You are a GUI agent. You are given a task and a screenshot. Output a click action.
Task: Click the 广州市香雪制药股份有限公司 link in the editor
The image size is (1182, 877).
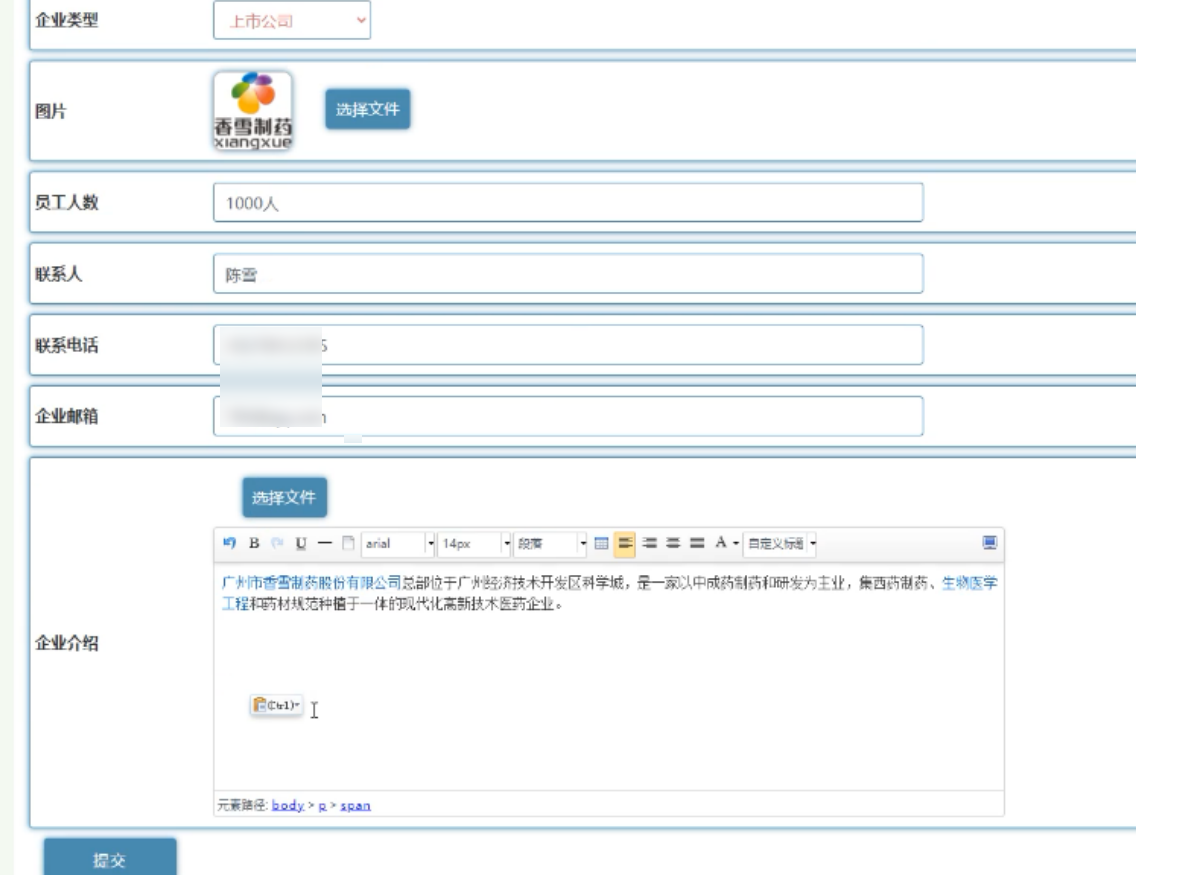pyautogui.click(x=311, y=583)
